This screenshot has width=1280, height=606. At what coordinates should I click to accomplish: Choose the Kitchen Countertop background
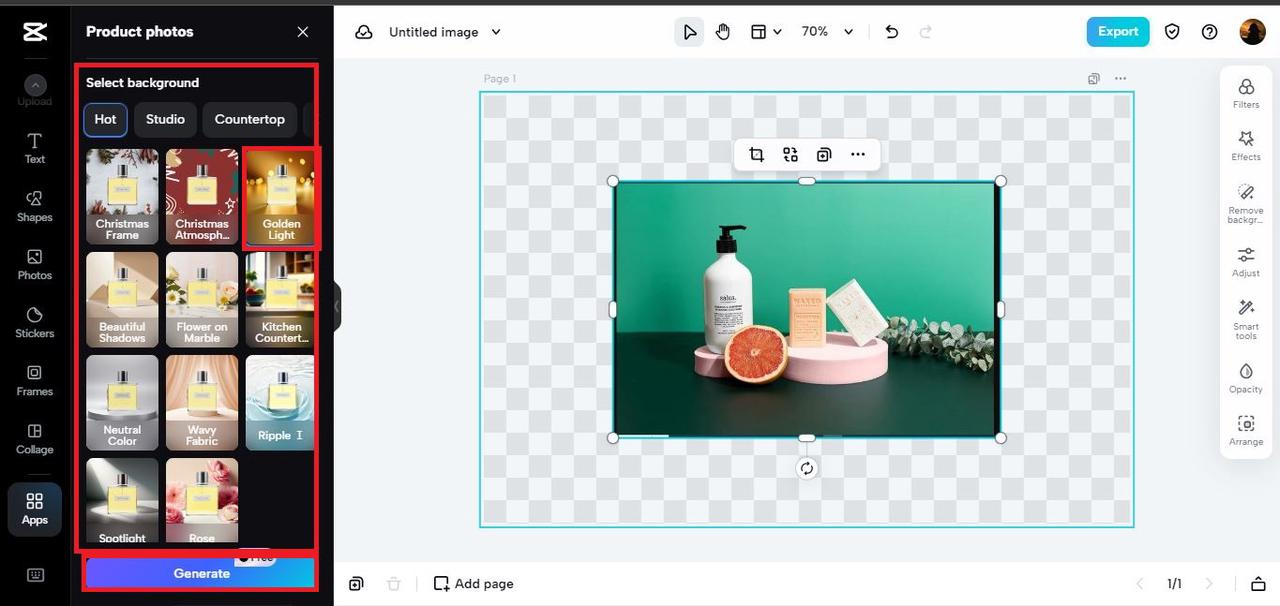coord(280,299)
